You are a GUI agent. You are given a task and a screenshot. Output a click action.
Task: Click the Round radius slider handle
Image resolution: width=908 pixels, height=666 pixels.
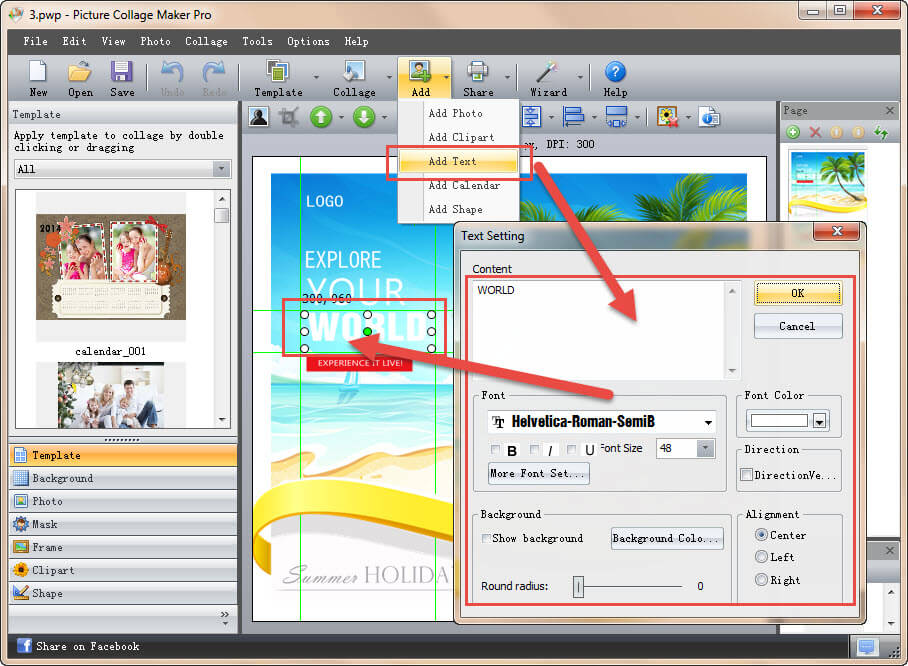[578, 587]
